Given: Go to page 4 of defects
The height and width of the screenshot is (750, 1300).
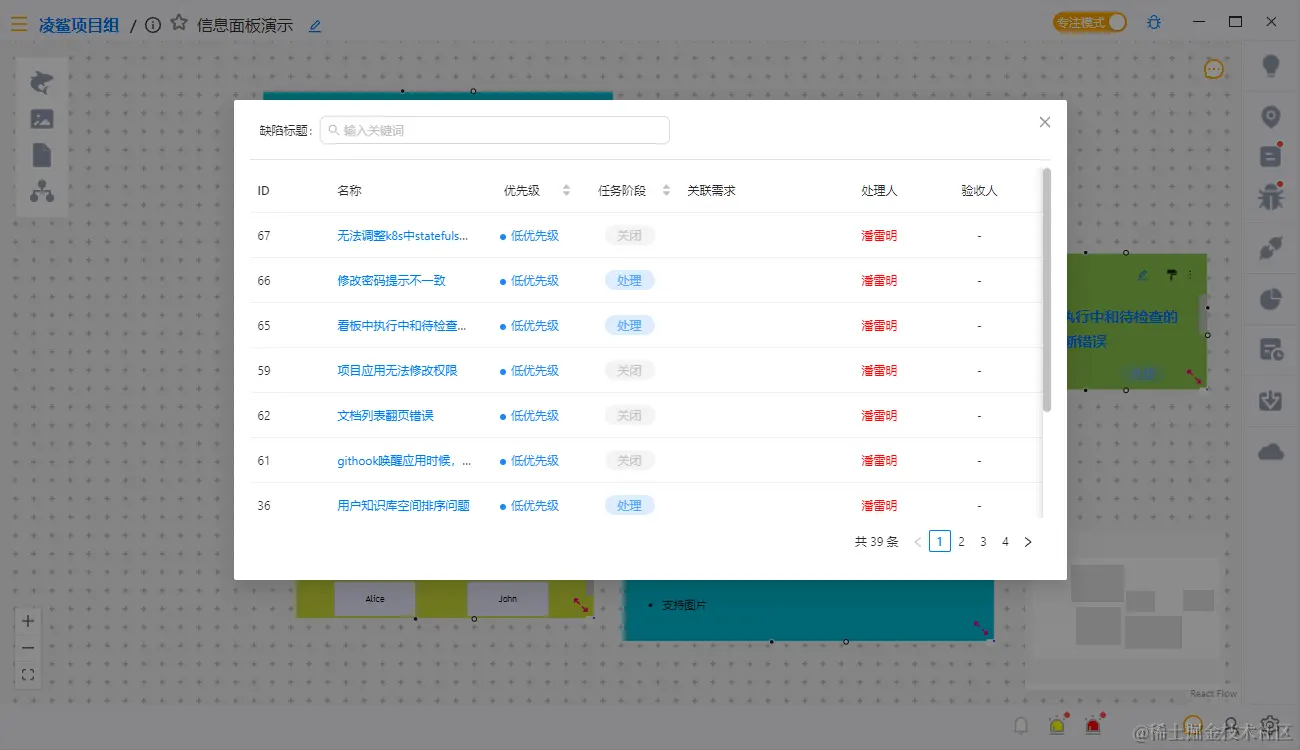Looking at the screenshot, I should pos(1005,542).
